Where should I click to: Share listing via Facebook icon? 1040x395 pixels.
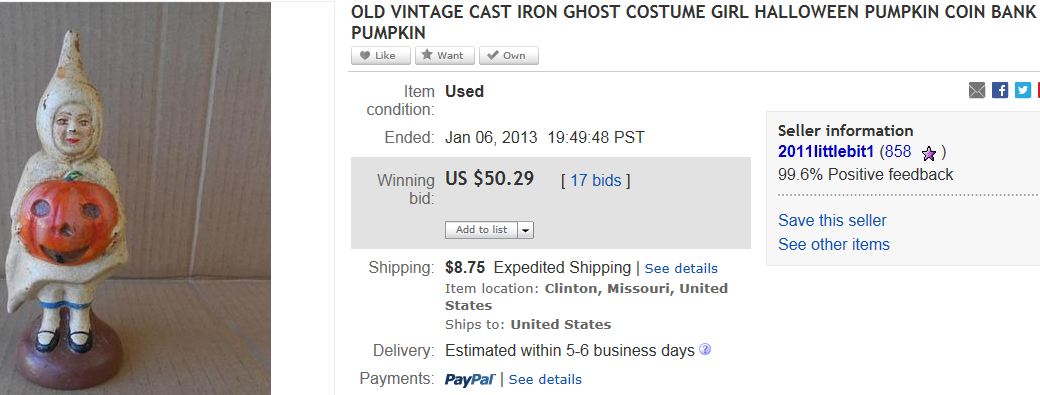1000,90
